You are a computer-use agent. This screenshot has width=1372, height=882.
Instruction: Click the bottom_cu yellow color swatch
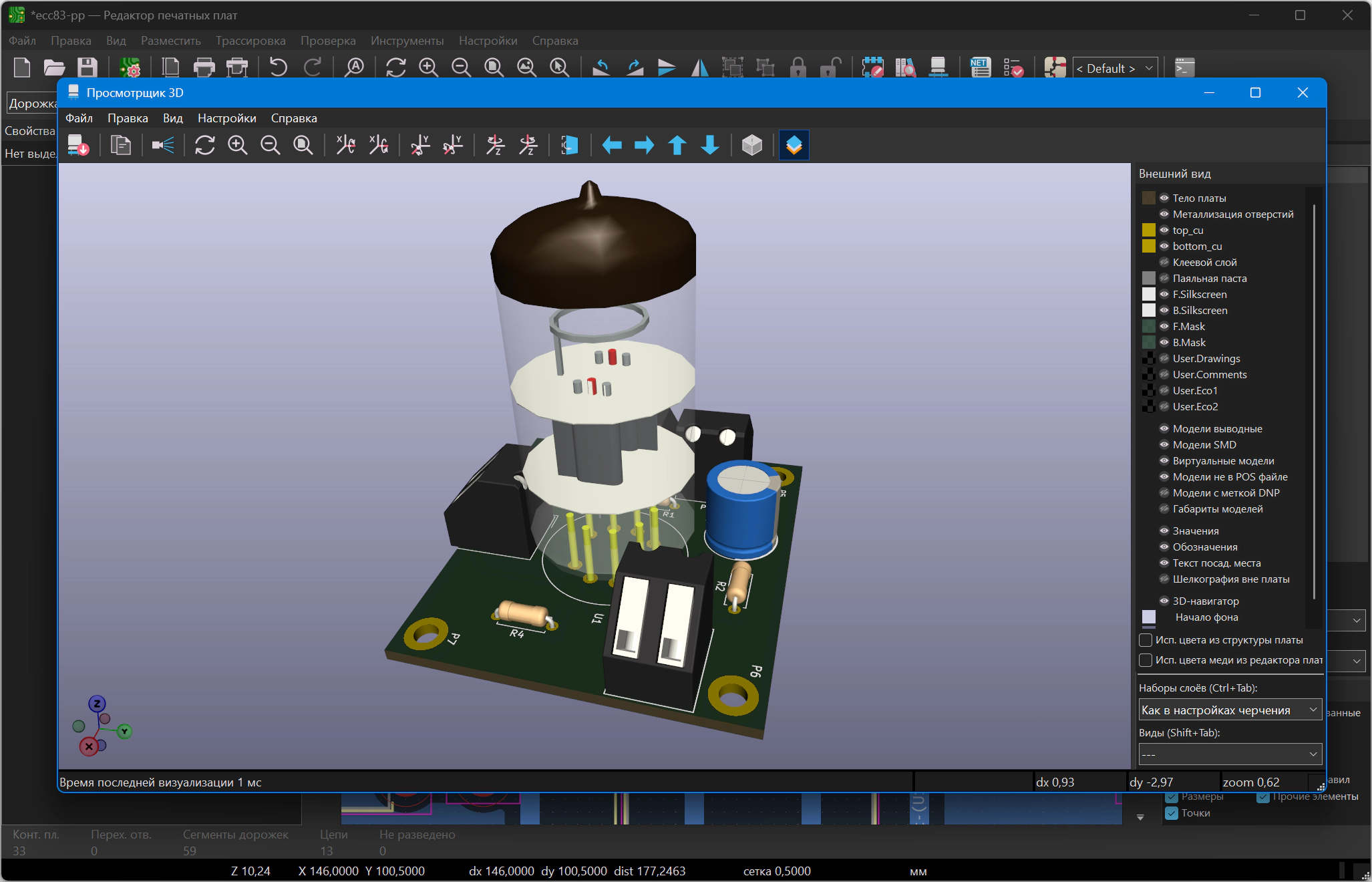(x=1149, y=246)
